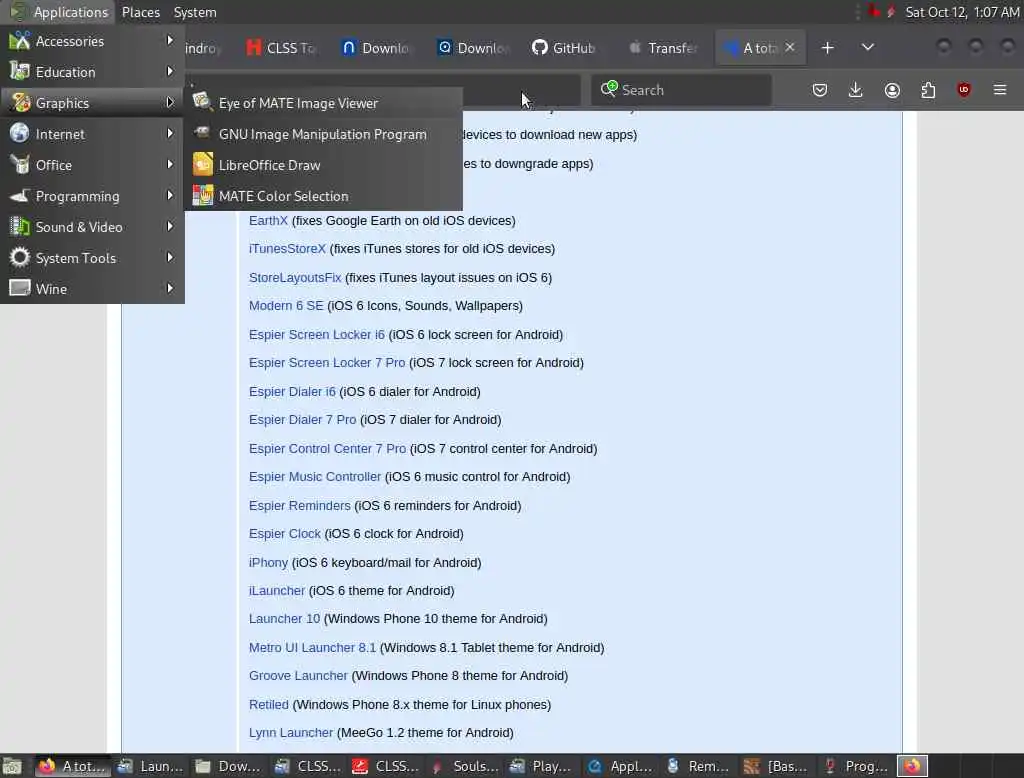1024x778 pixels.
Task: Open the iLauncher link
Action: coord(277,590)
